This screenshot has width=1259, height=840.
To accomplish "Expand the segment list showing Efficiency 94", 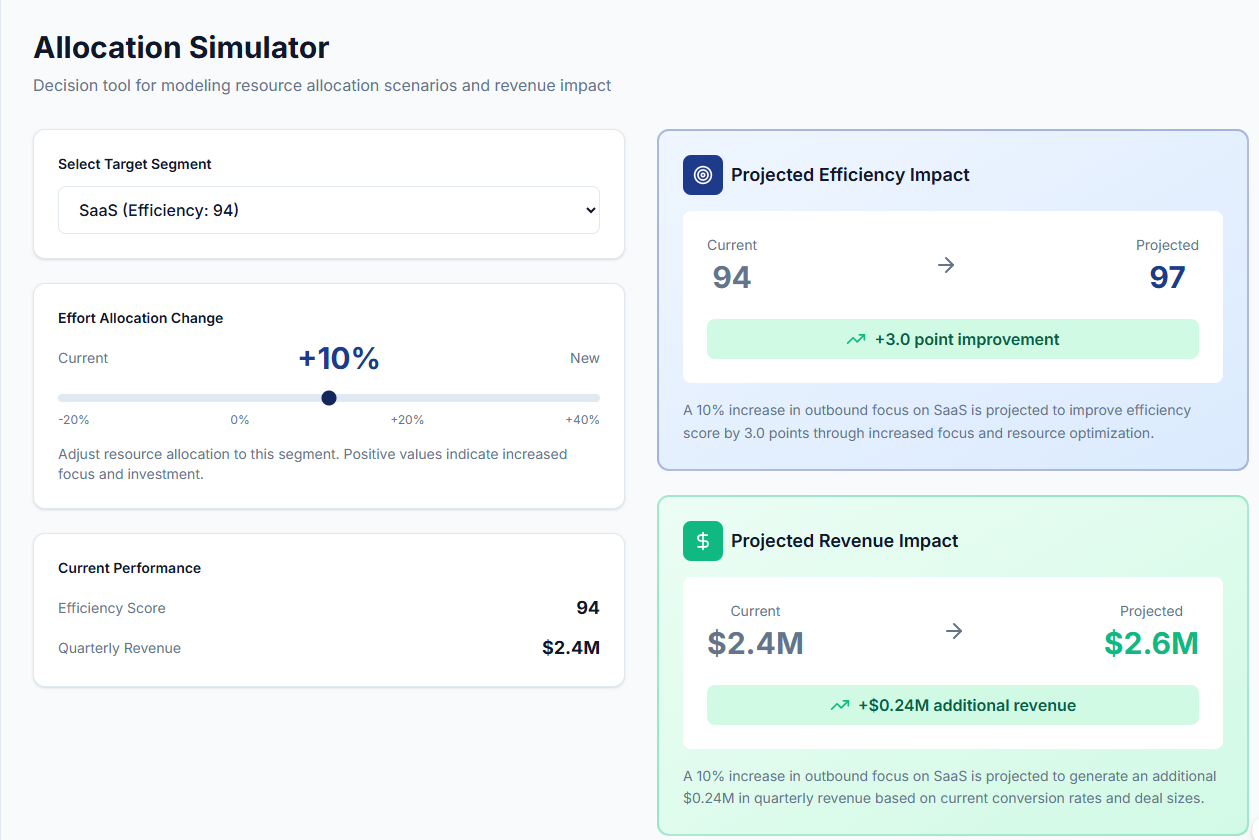I will coord(328,210).
